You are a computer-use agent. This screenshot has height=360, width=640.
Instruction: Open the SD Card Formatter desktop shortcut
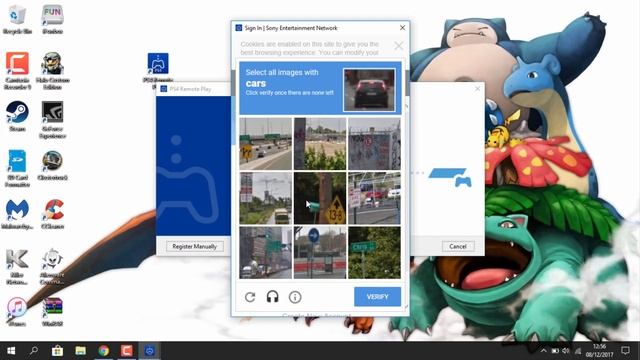(x=17, y=168)
